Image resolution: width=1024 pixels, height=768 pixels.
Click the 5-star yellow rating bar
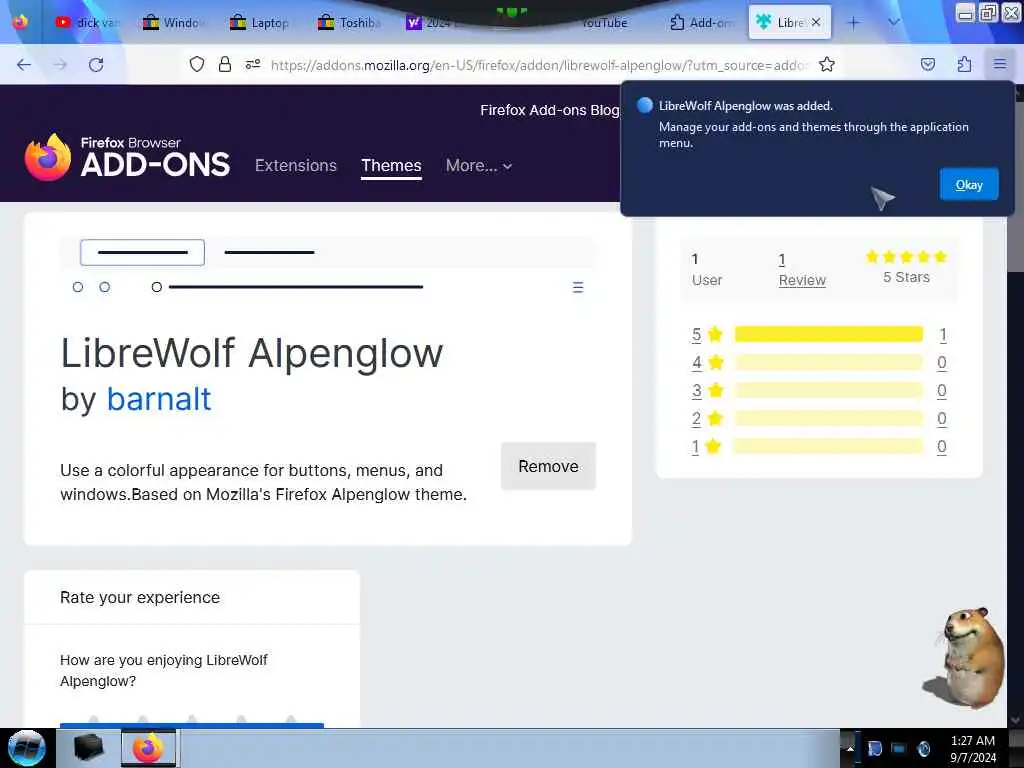click(x=829, y=334)
